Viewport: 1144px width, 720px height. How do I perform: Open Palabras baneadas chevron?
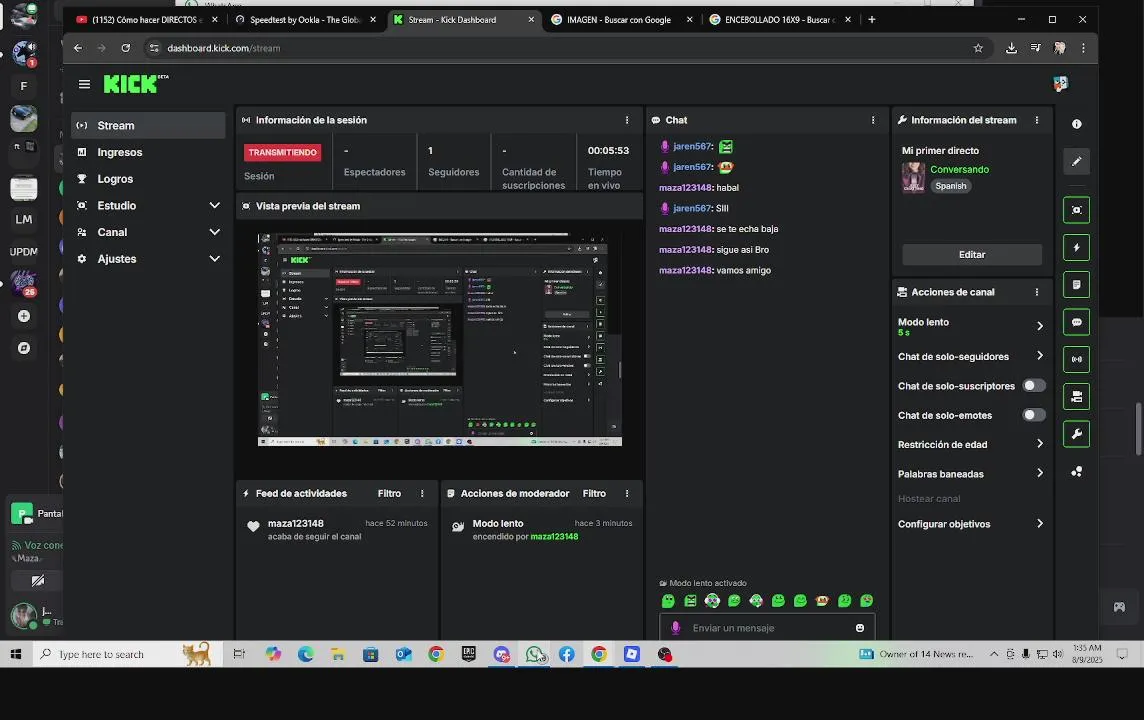coord(1040,473)
